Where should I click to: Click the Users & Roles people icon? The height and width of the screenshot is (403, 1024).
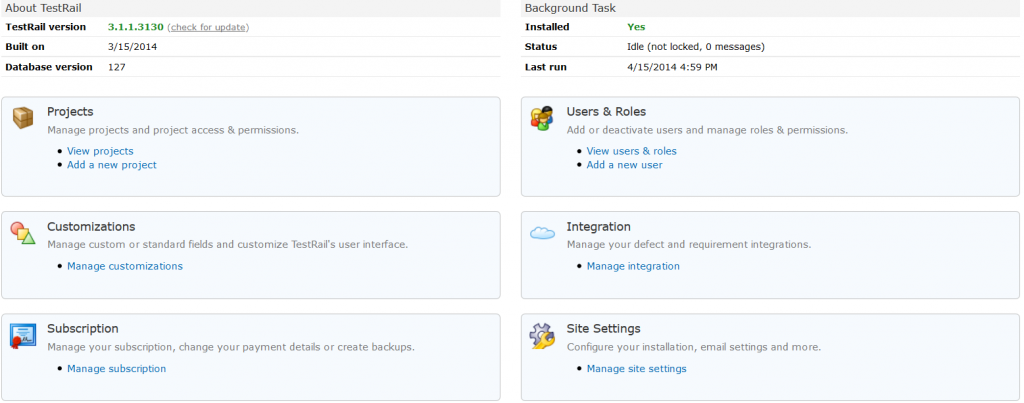tap(542, 118)
